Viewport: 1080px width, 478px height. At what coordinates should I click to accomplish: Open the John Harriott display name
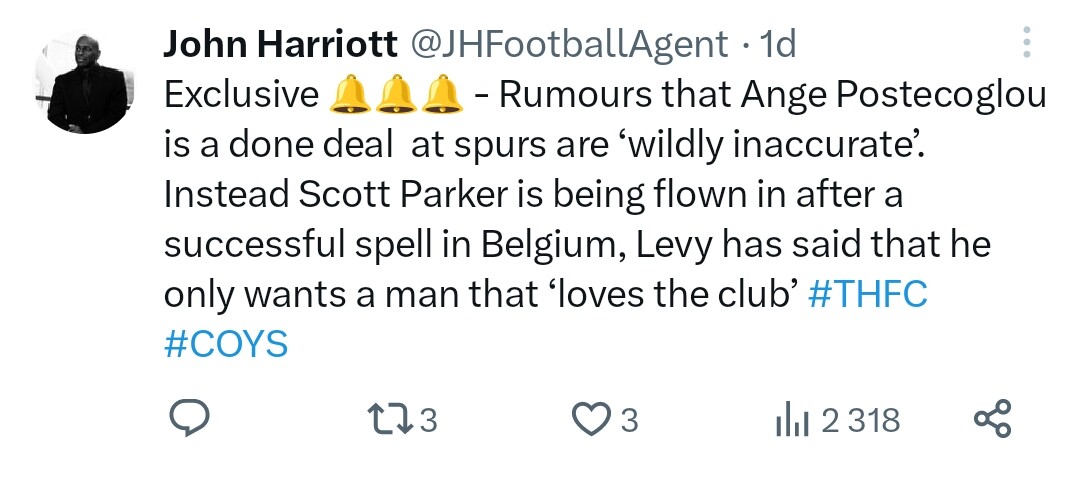tap(281, 45)
